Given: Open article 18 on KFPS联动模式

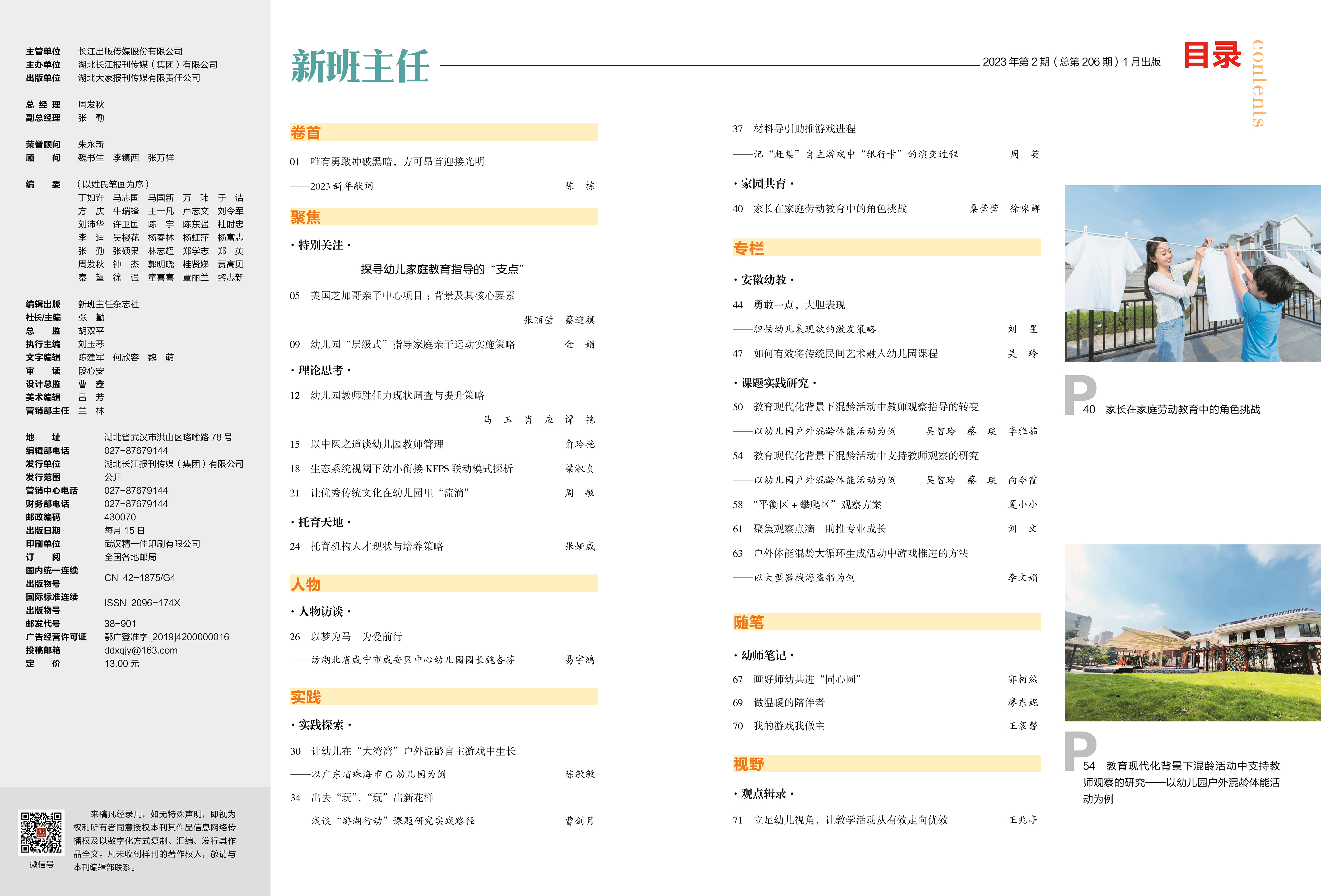Looking at the screenshot, I should pyautogui.click(x=411, y=469).
